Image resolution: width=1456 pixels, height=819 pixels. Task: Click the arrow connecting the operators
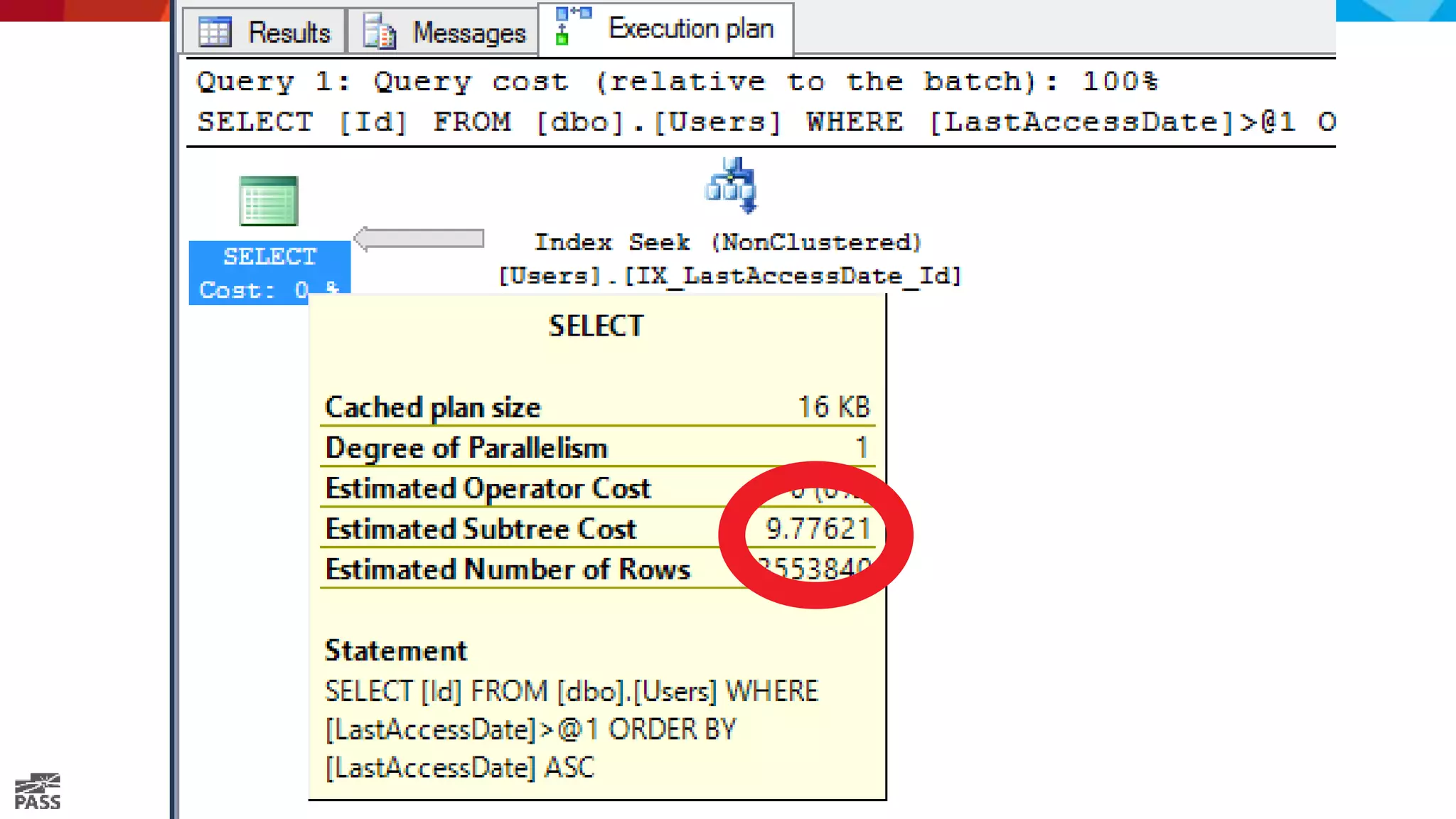pos(419,239)
